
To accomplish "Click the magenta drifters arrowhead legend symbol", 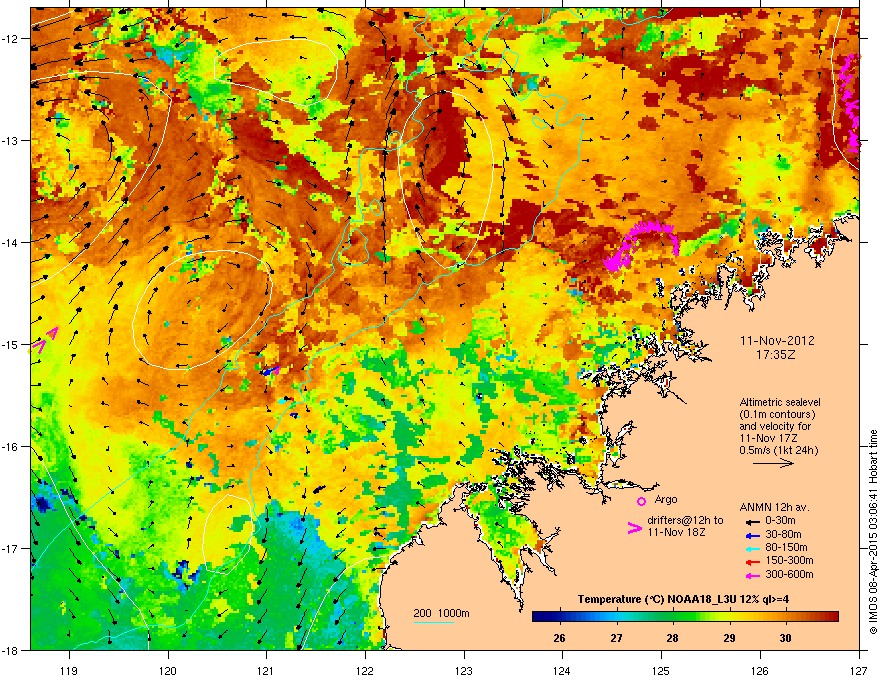I will pos(634,528).
